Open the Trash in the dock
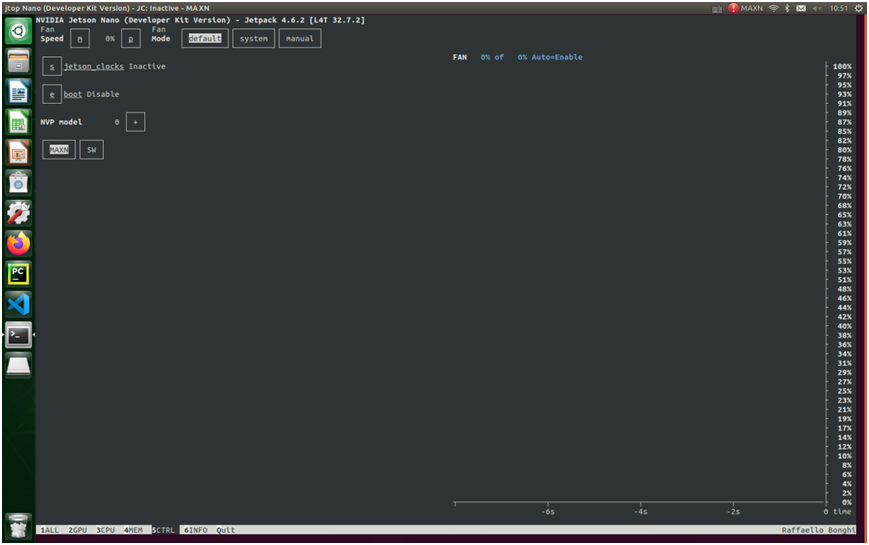Screen dimensions: 869x545 coord(18,526)
